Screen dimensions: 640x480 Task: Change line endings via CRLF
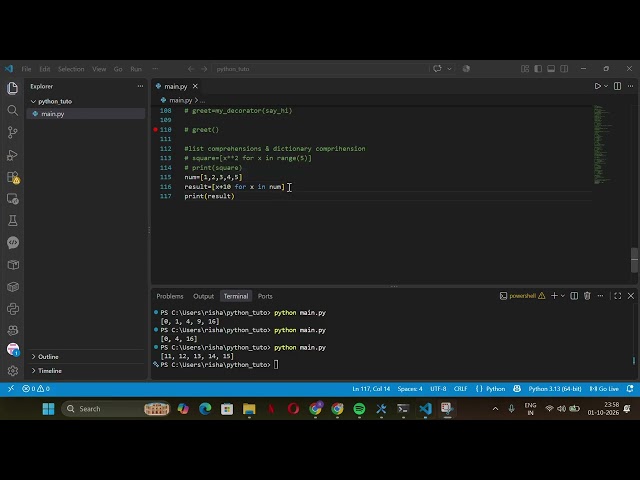pos(460,389)
